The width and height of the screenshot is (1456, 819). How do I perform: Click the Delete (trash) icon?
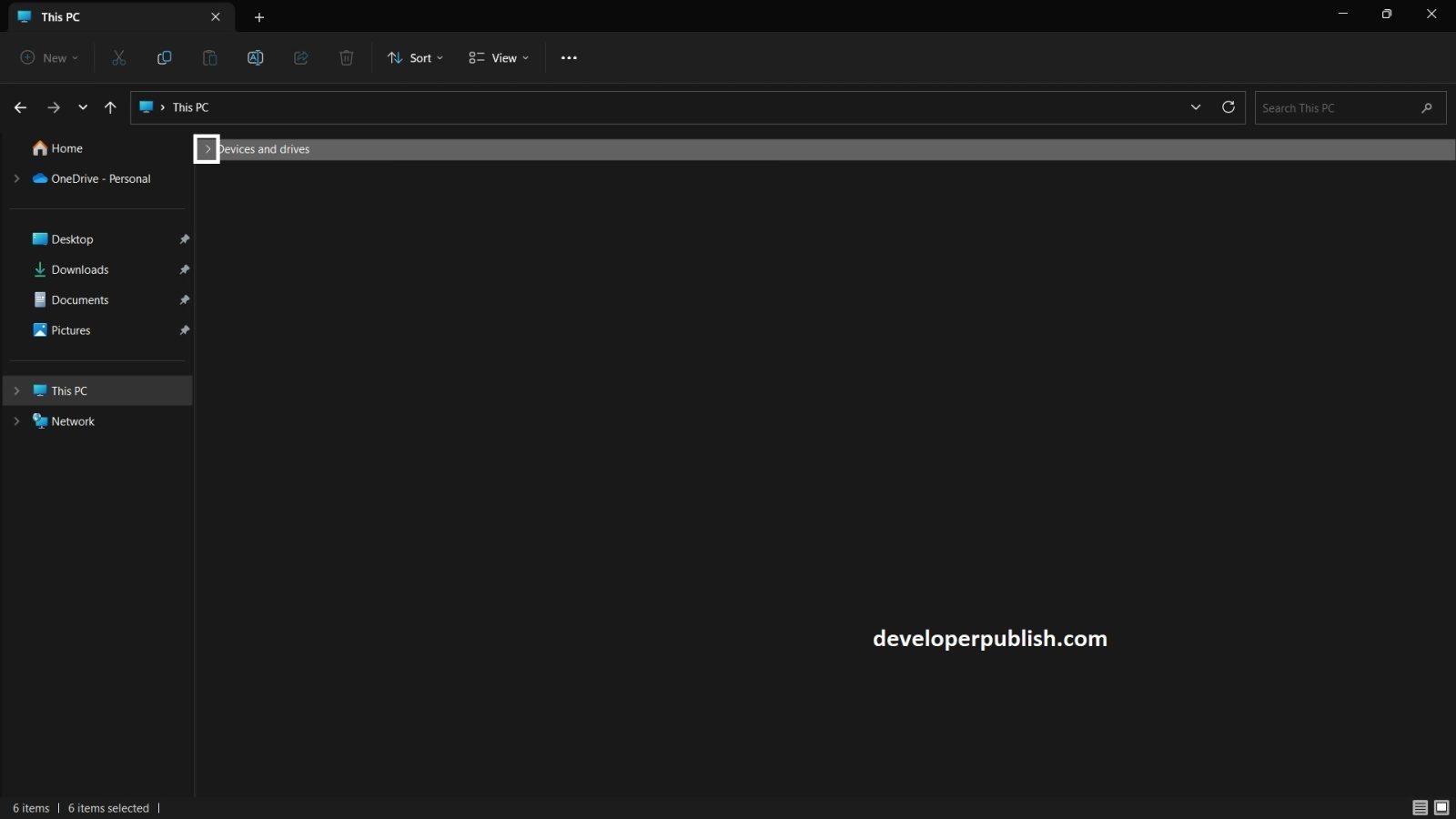(346, 57)
